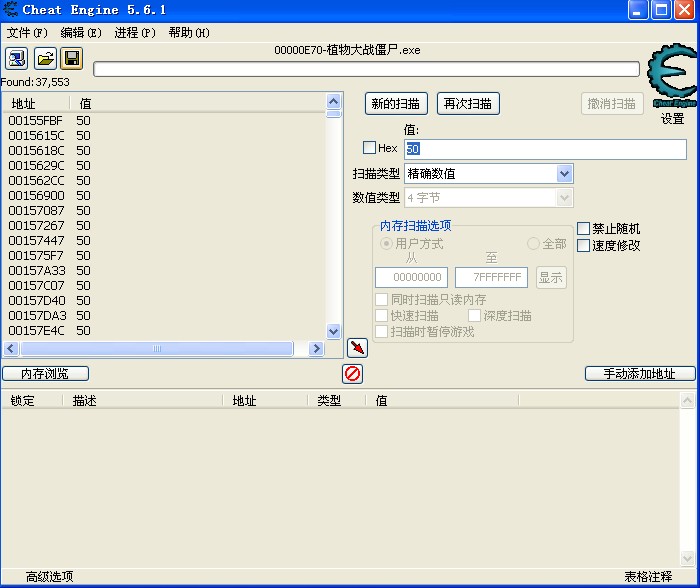
Task: Click the horizontal scrollbar thumb in results
Action: [x=157, y=348]
